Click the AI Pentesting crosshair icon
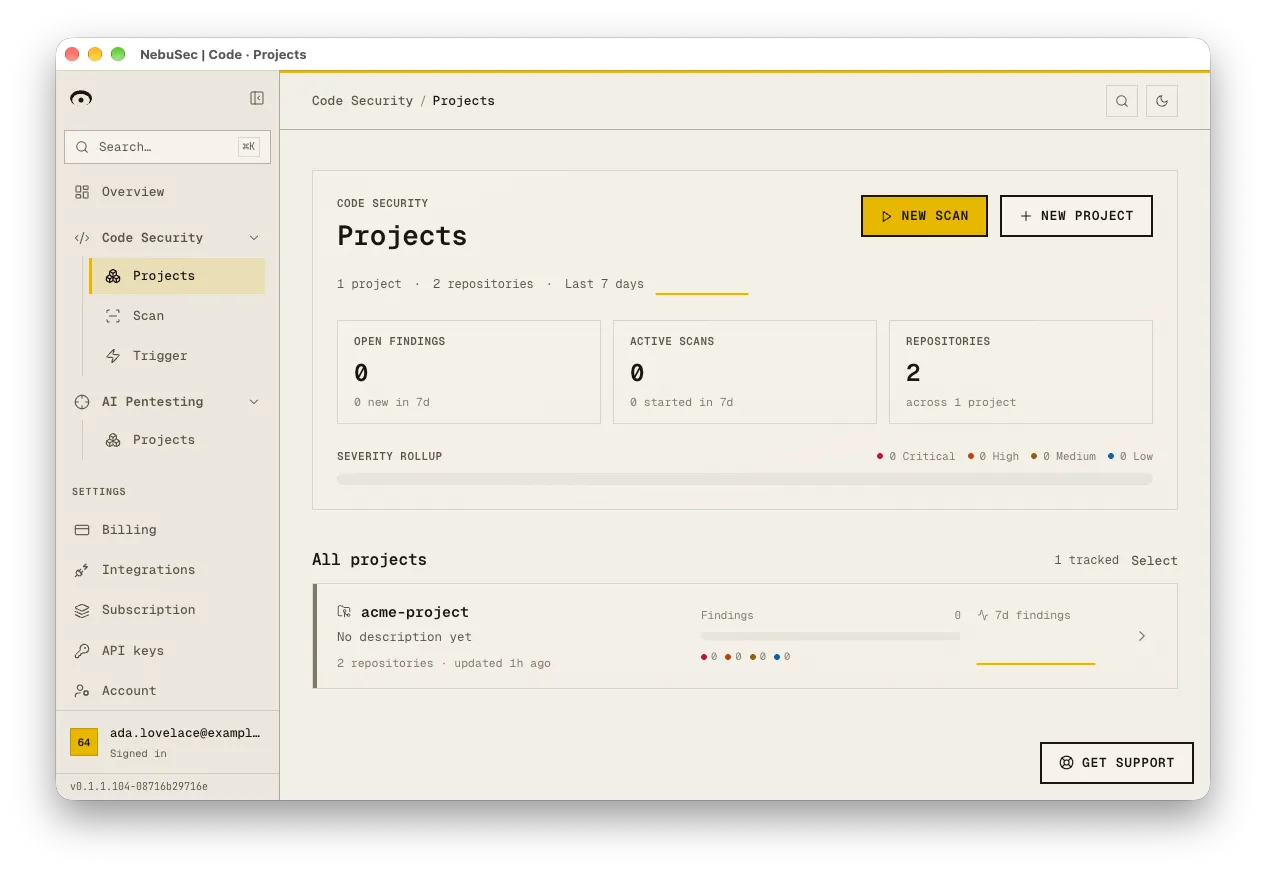1266x874 pixels. pos(82,402)
